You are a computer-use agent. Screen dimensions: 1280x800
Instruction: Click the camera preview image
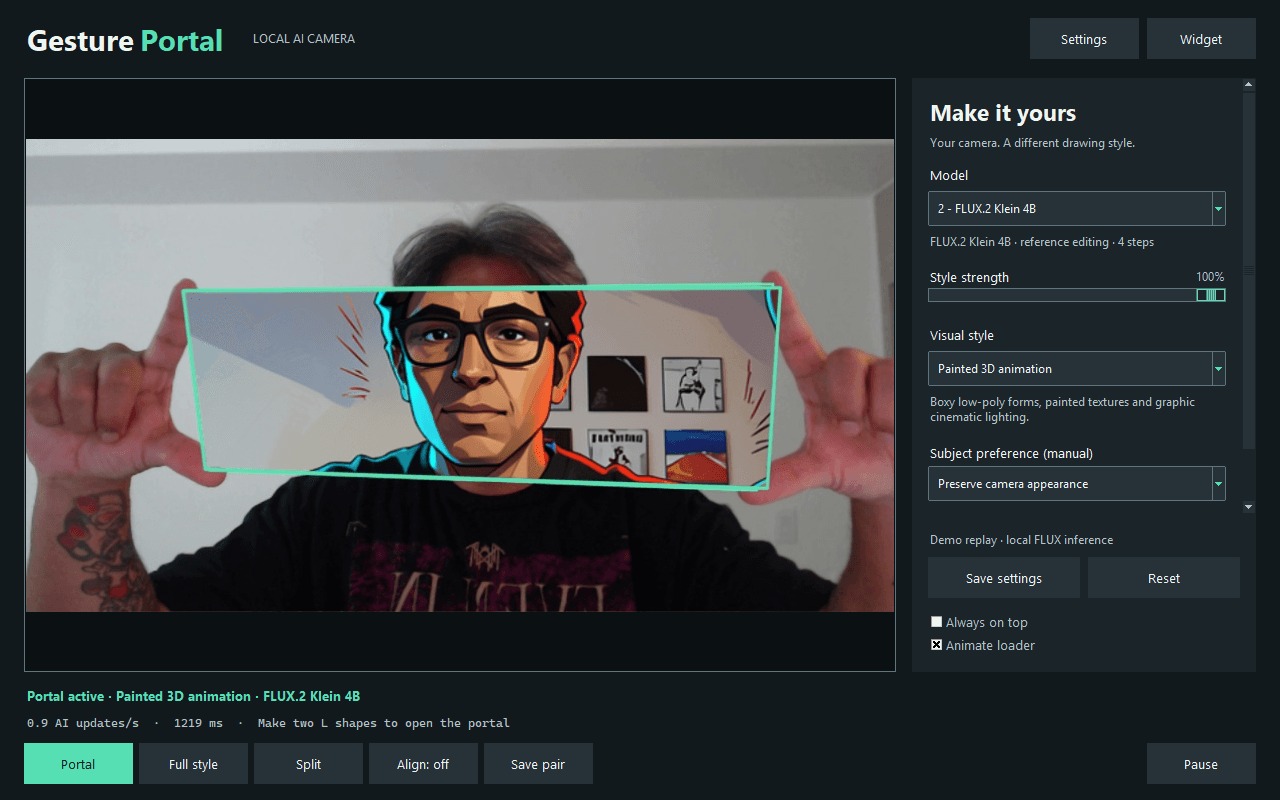[x=460, y=375]
